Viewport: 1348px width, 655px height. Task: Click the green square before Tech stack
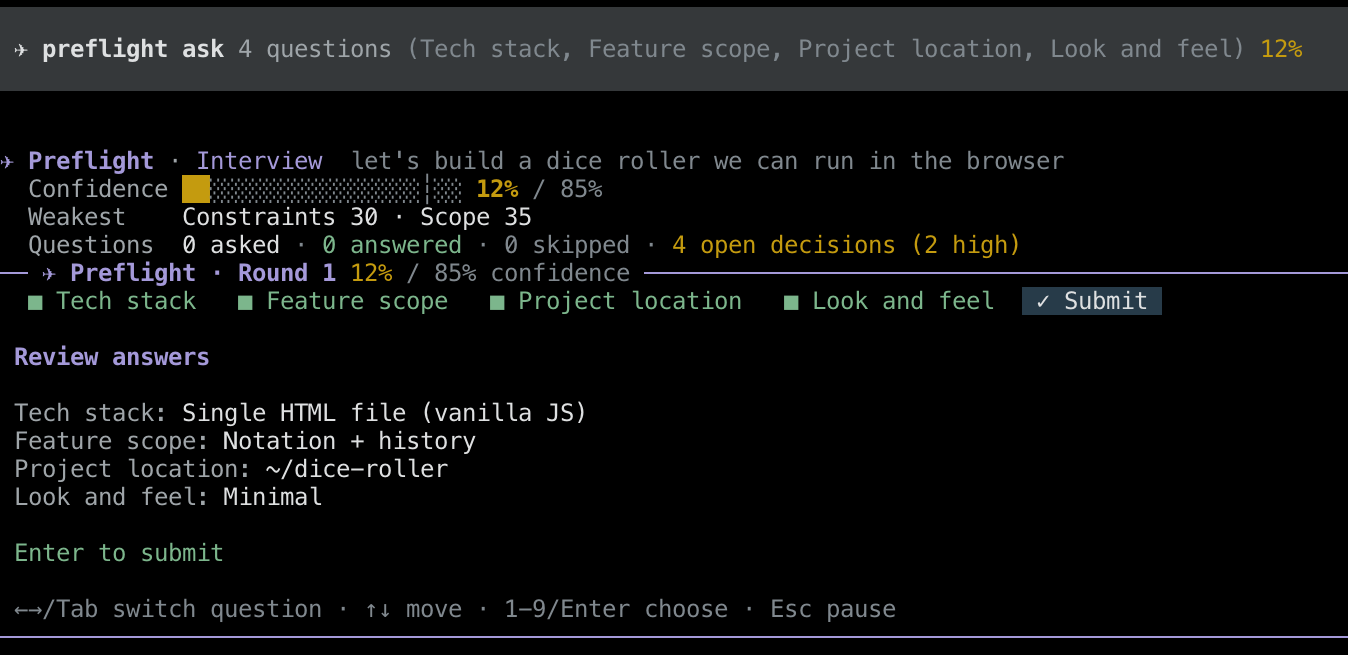[x=35, y=302]
